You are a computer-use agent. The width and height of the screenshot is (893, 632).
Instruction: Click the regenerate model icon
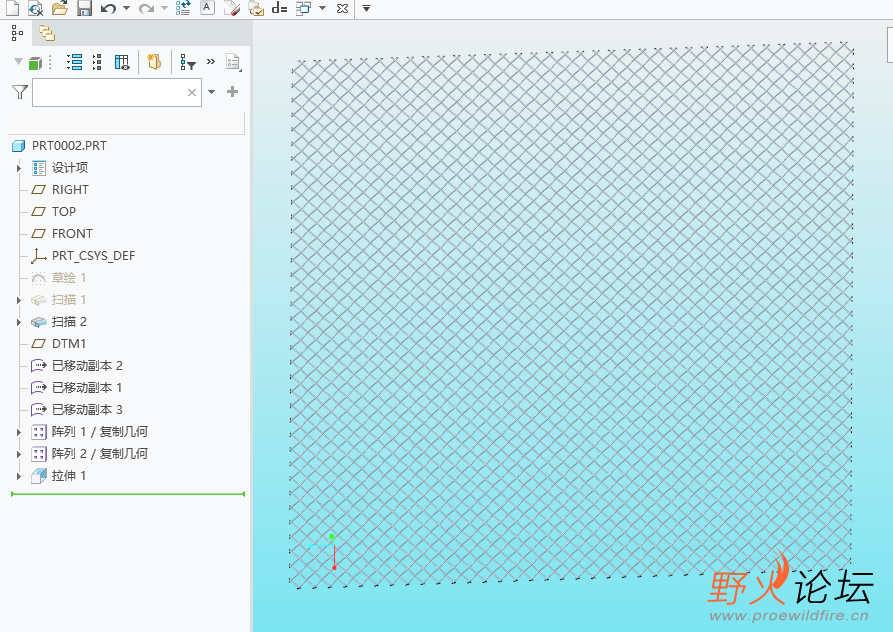click(x=183, y=7)
